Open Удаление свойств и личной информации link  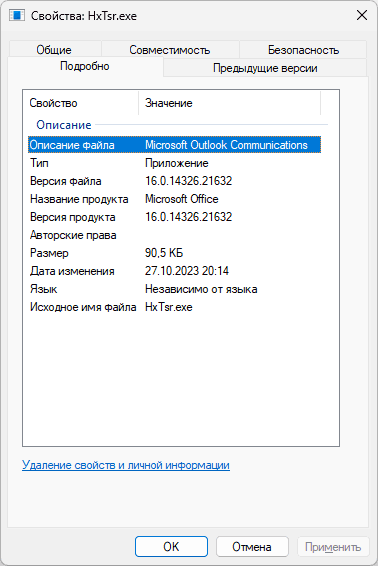coord(126,465)
